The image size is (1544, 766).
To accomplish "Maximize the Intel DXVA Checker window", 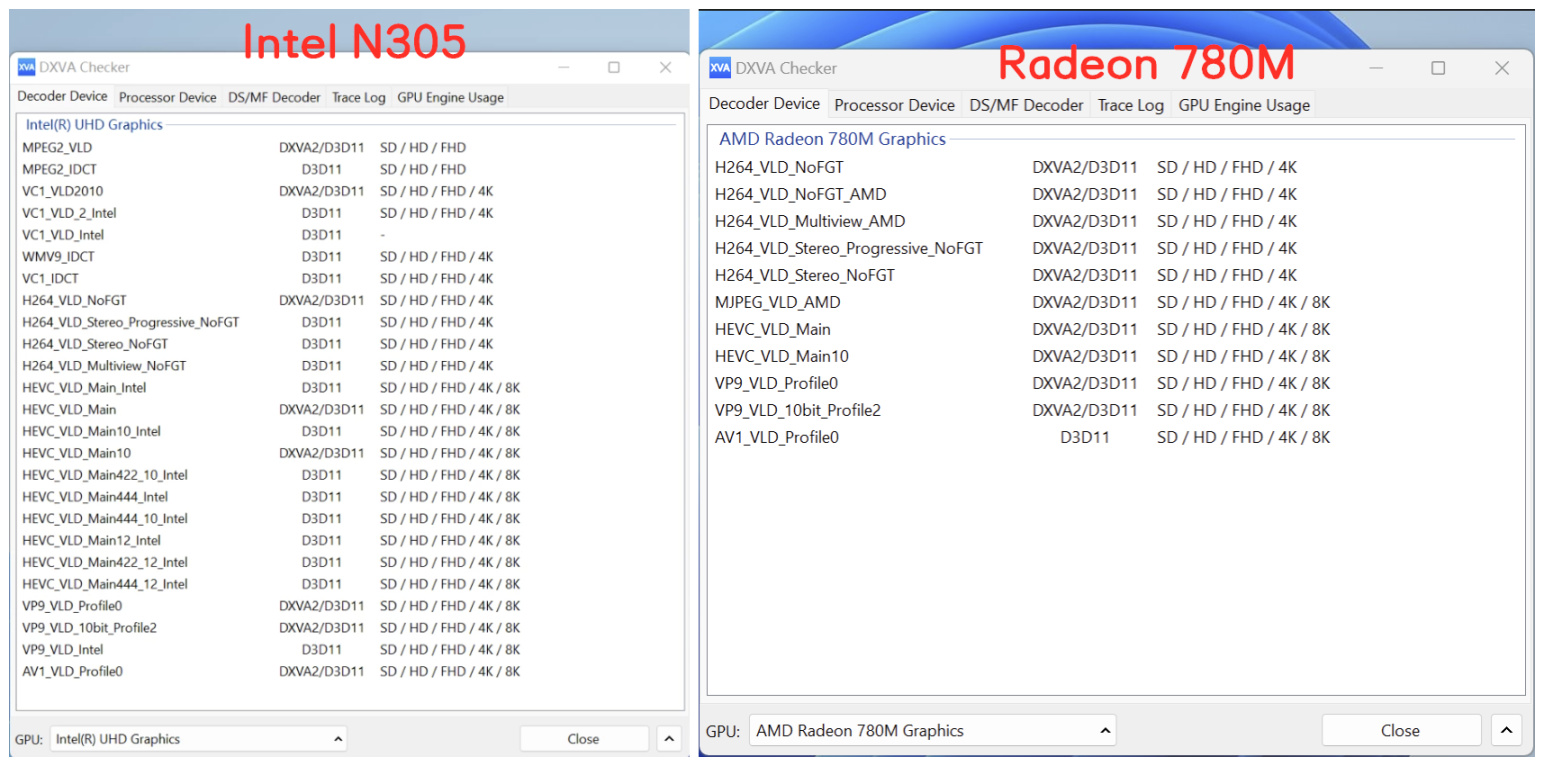I will [614, 67].
